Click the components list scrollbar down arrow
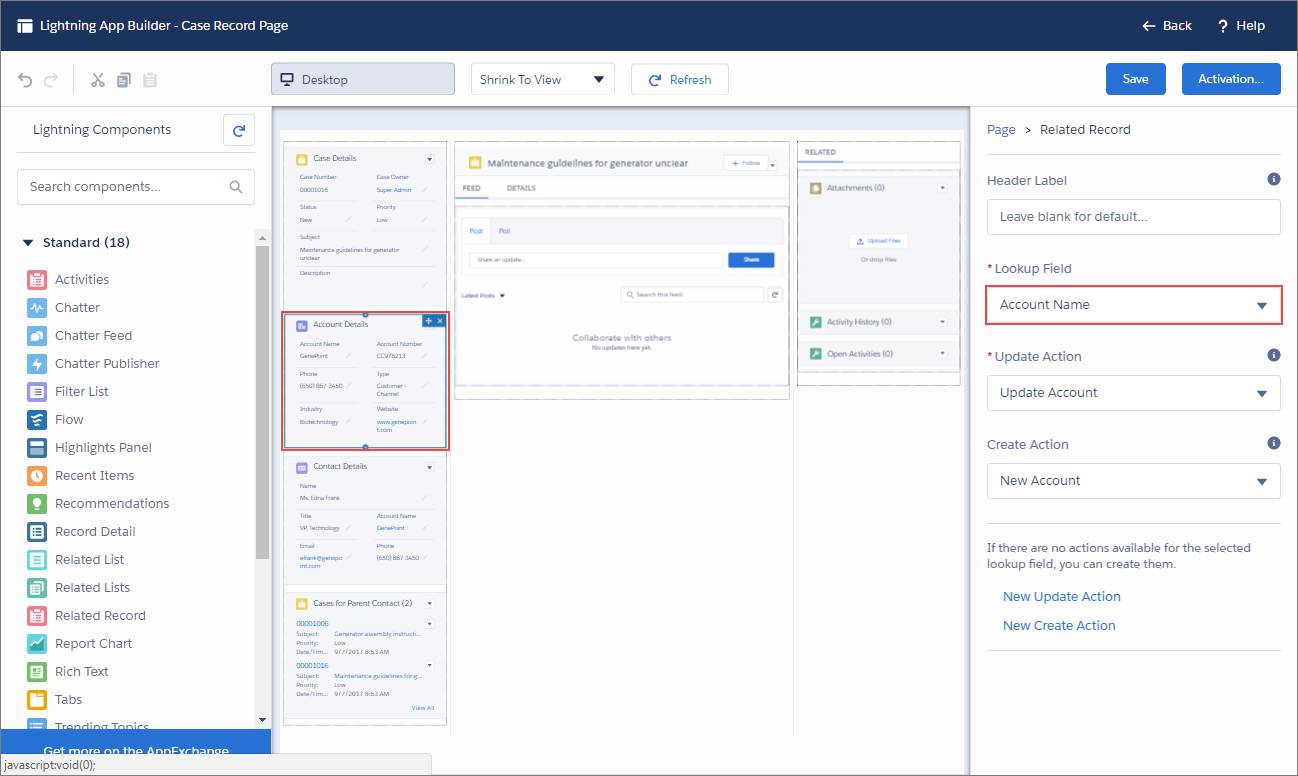The height and width of the screenshot is (776, 1298). click(263, 719)
